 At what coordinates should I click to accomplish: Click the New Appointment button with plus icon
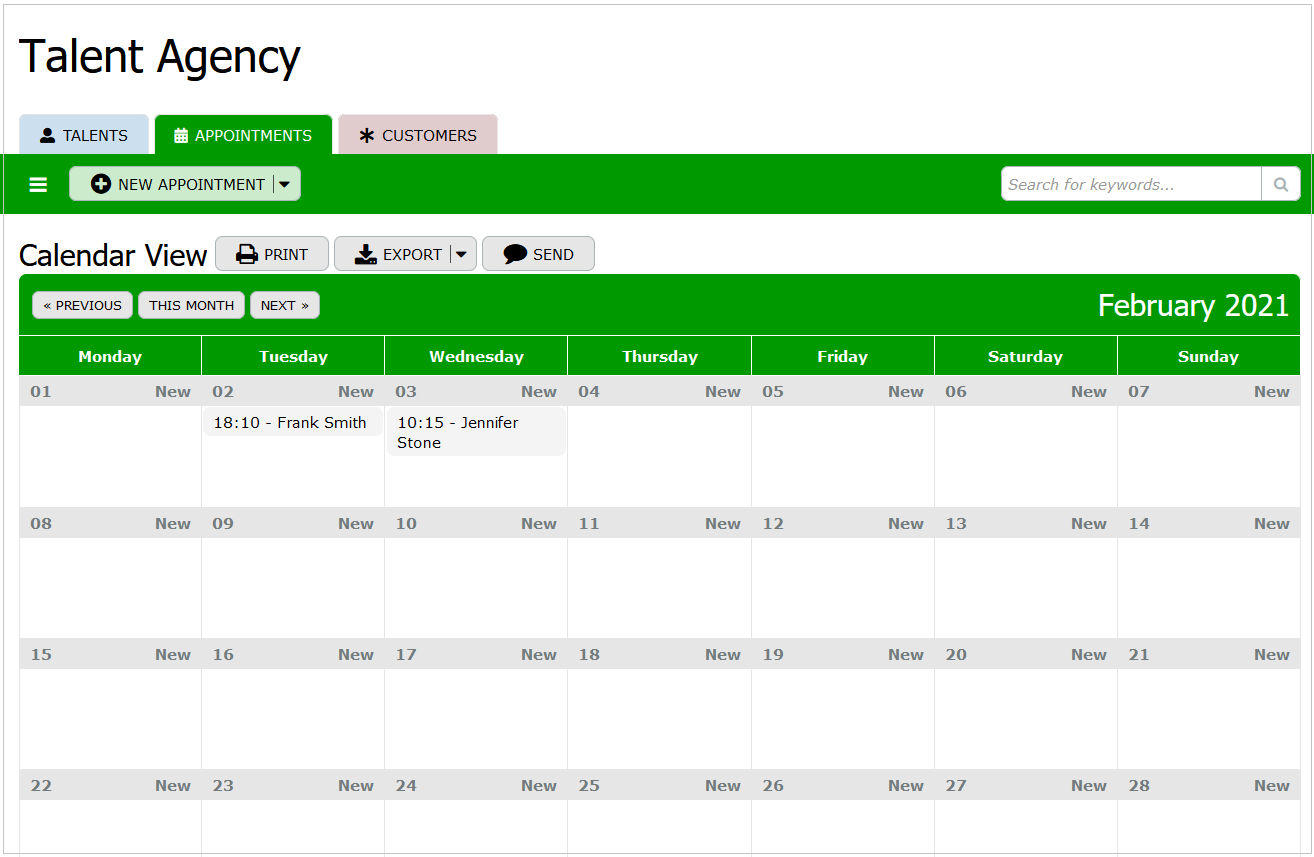click(172, 184)
